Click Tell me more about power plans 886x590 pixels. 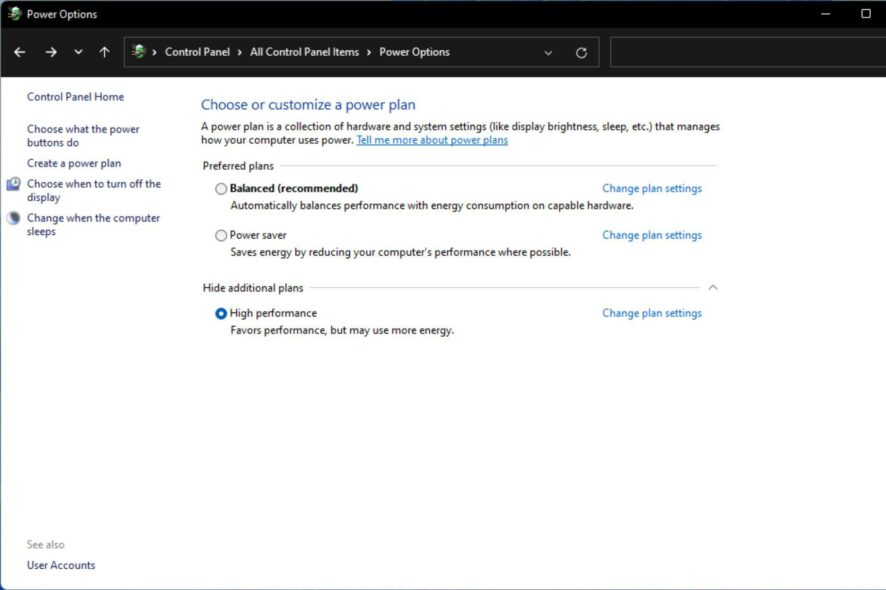point(432,140)
